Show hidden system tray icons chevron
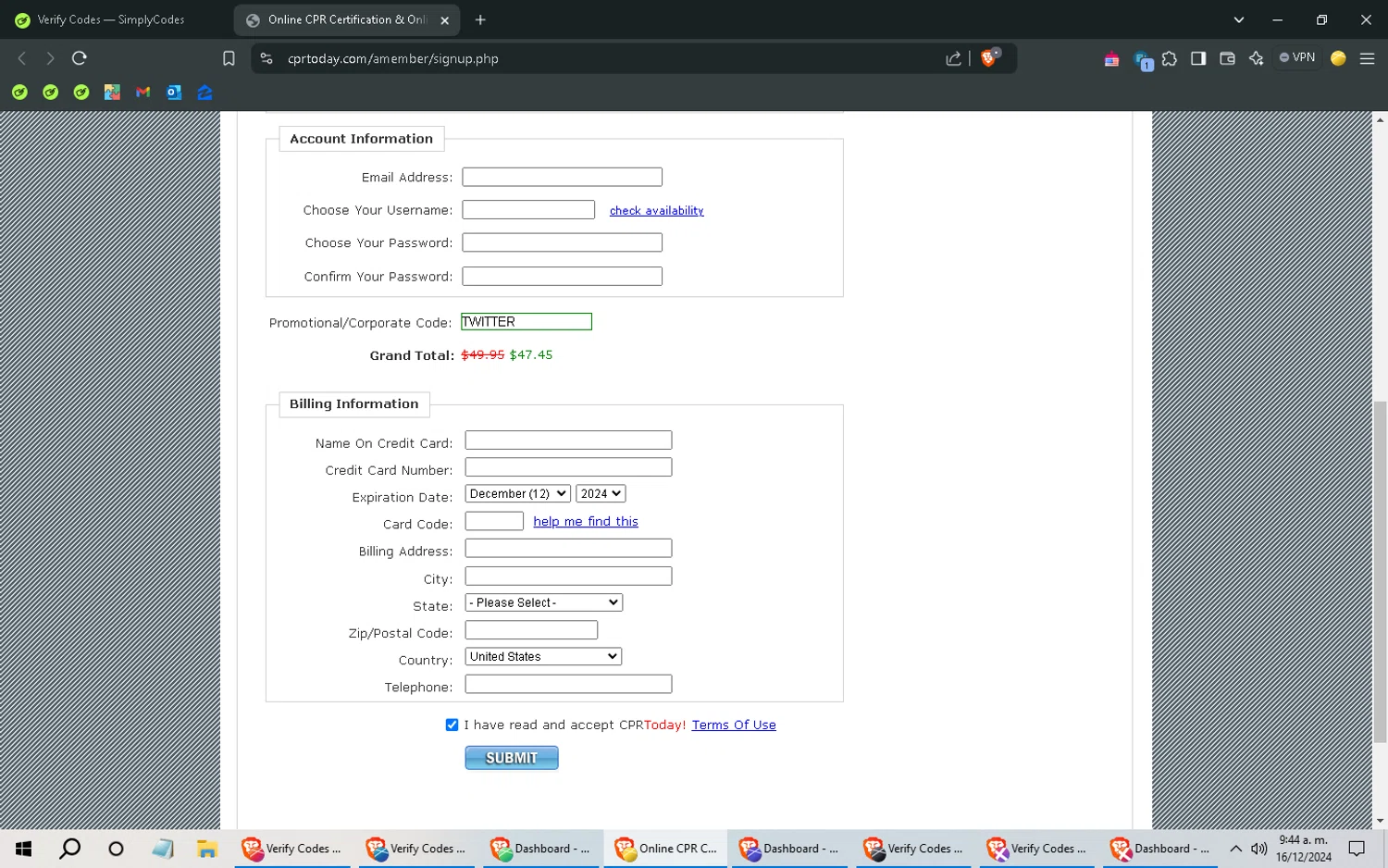This screenshot has height=868, width=1388. 1235,849
